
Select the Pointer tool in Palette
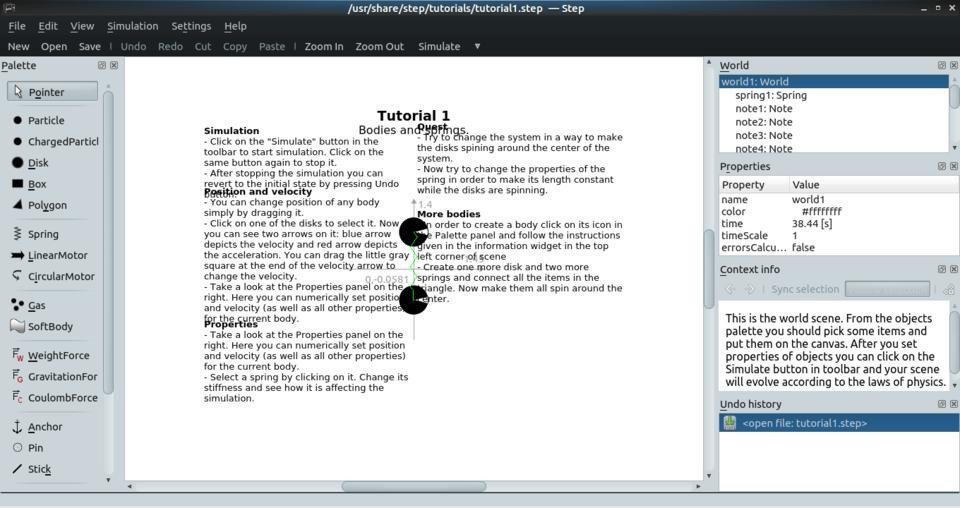52,92
